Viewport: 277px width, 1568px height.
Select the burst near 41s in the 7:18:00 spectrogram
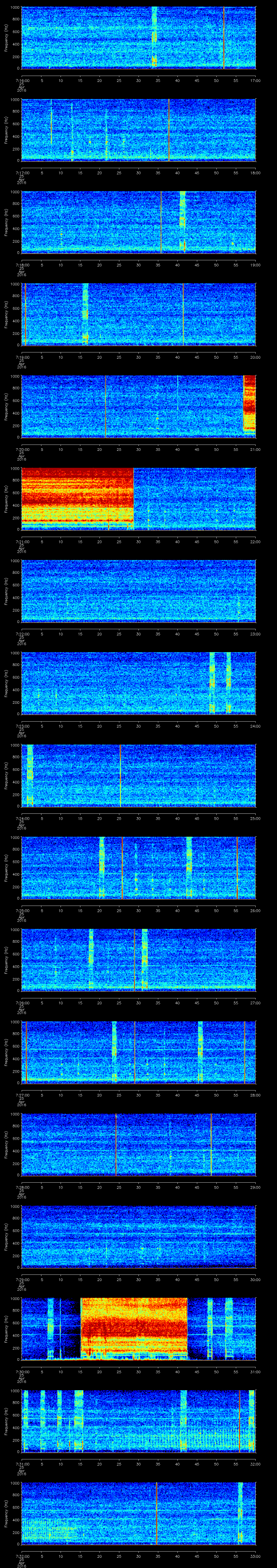pyautogui.click(x=182, y=222)
